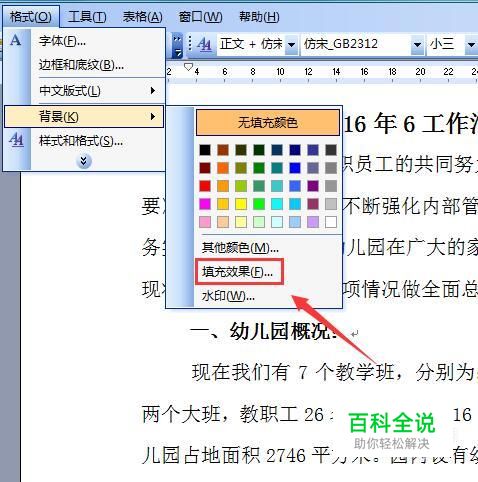Open the font dropdown 仿宋_GB2312
Image resolution: width=478 pixels, height=482 pixels.
coord(417,44)
